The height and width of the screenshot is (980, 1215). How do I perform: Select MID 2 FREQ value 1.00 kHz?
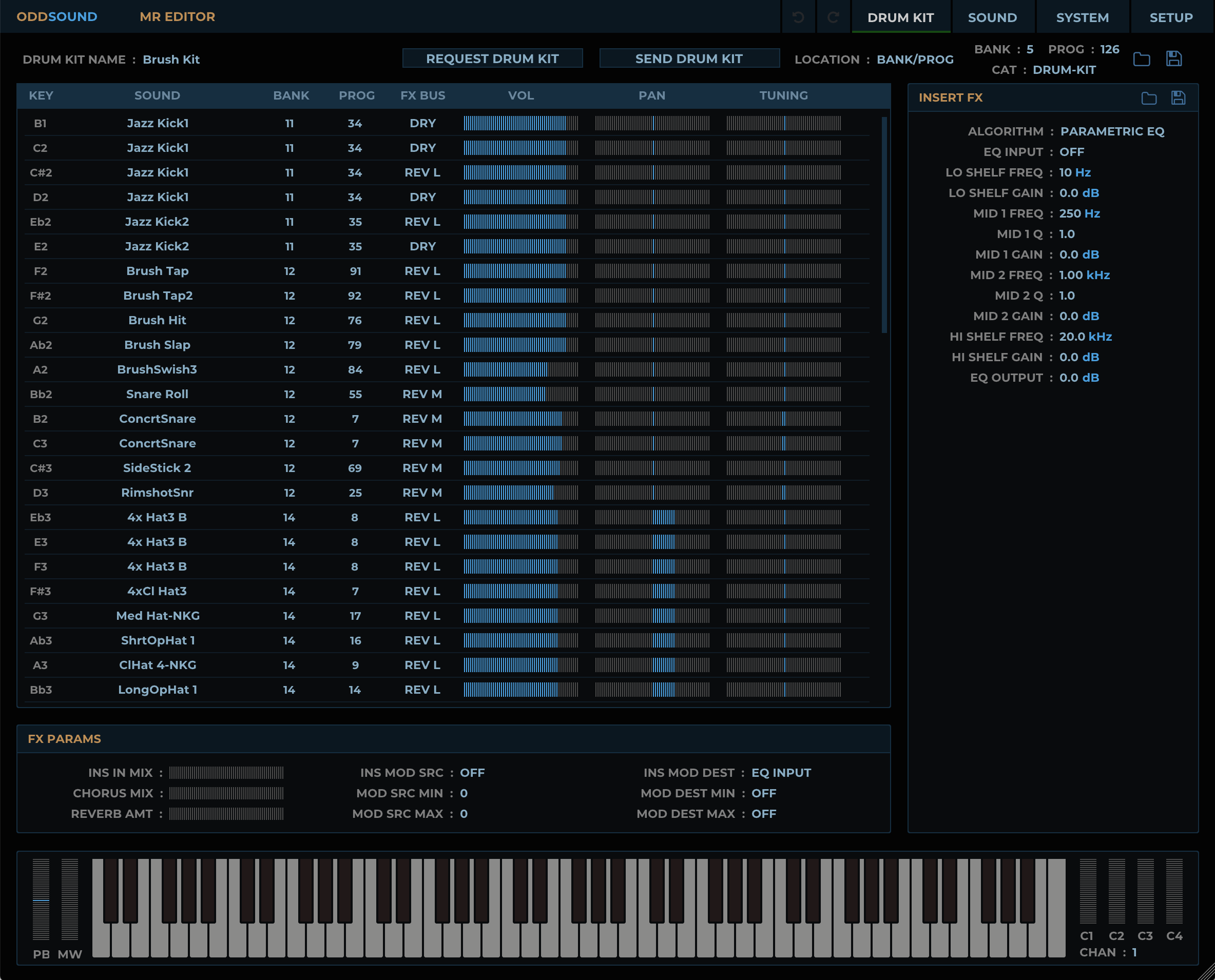pyautogui.click(x=1085, y=275)
